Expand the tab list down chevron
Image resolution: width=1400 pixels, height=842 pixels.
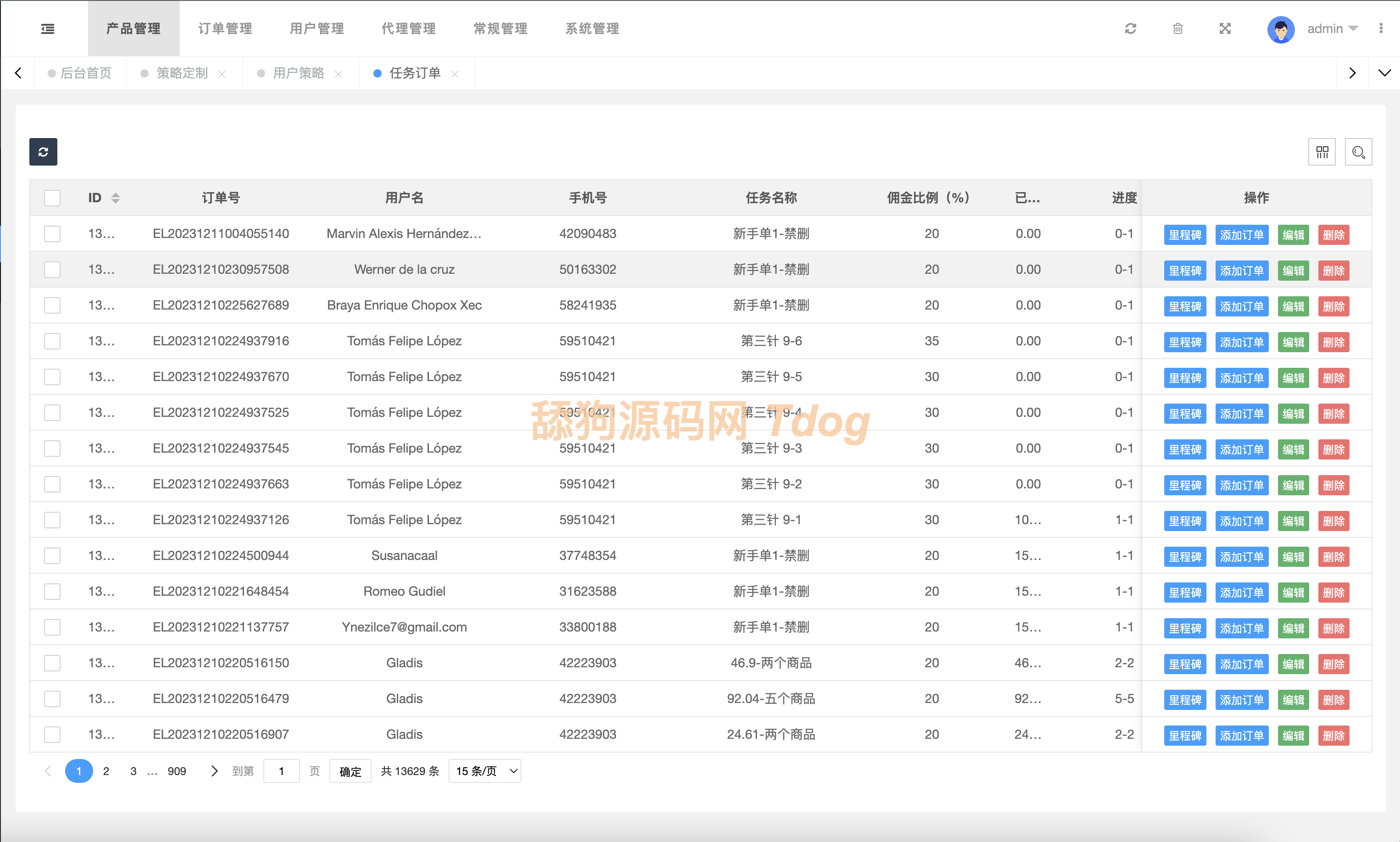click(1384, 72)
